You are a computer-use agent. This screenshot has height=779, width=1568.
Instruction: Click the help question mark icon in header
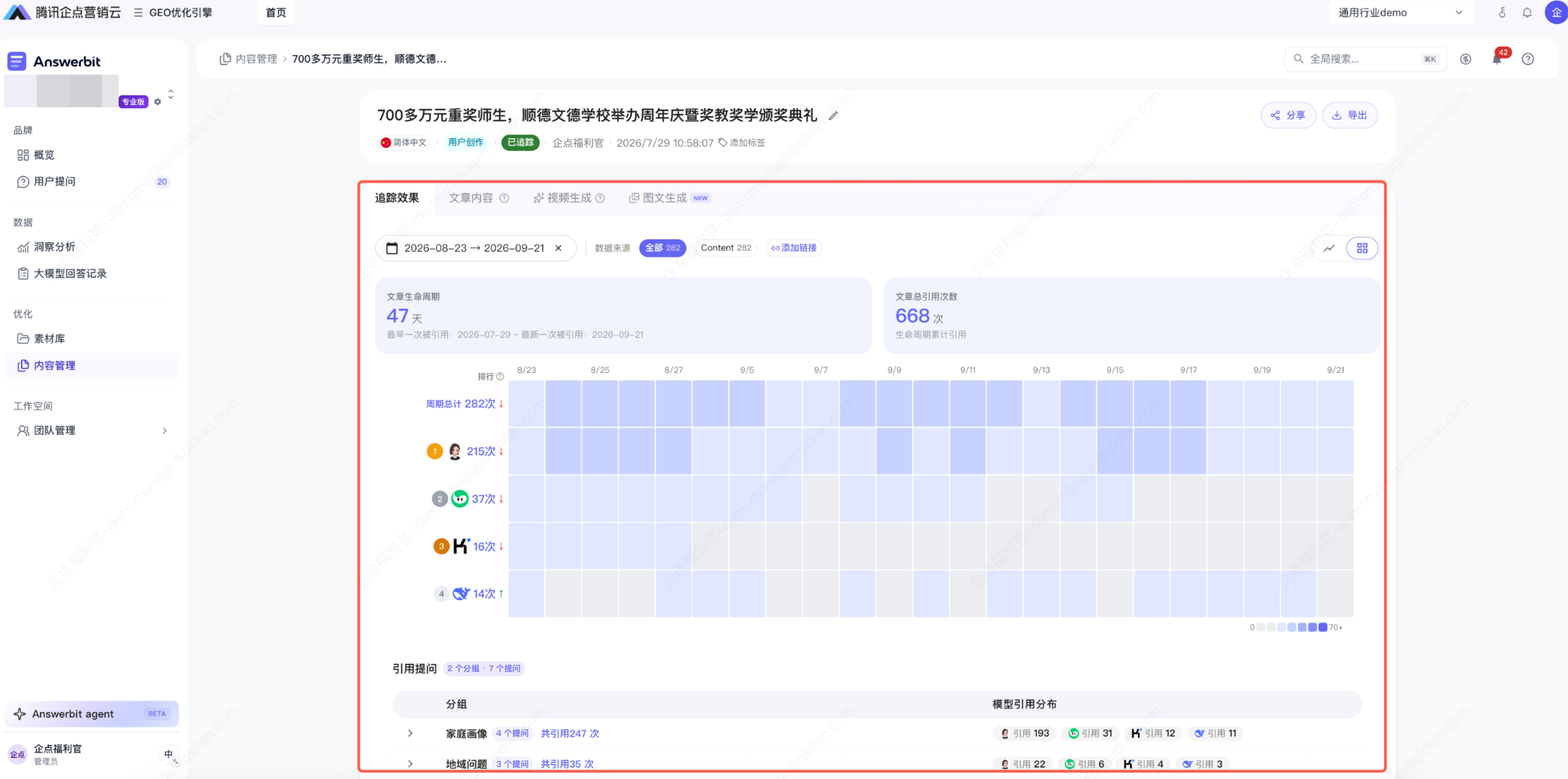coord(1527,59)
